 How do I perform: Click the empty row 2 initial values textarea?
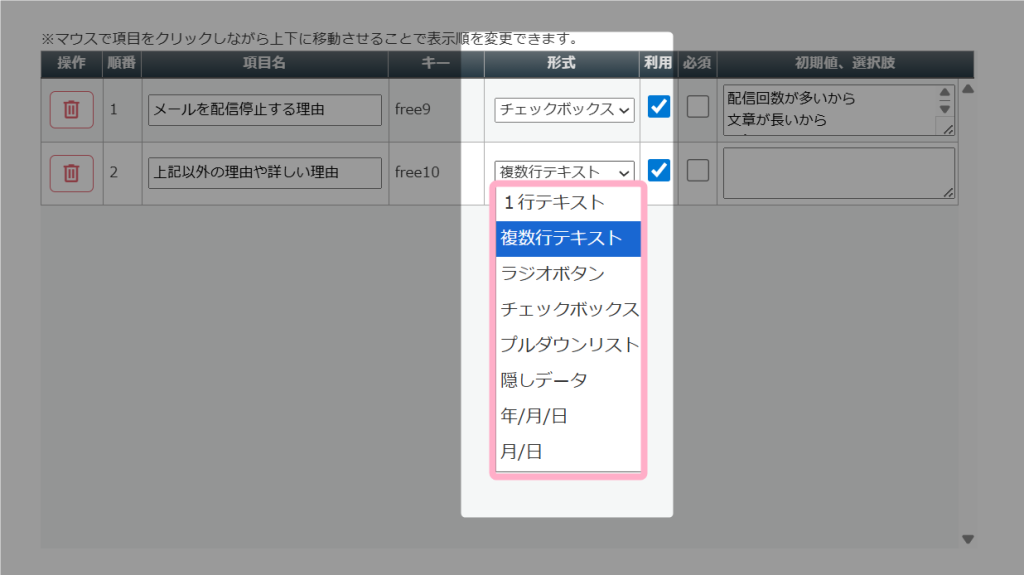[839, 173]
